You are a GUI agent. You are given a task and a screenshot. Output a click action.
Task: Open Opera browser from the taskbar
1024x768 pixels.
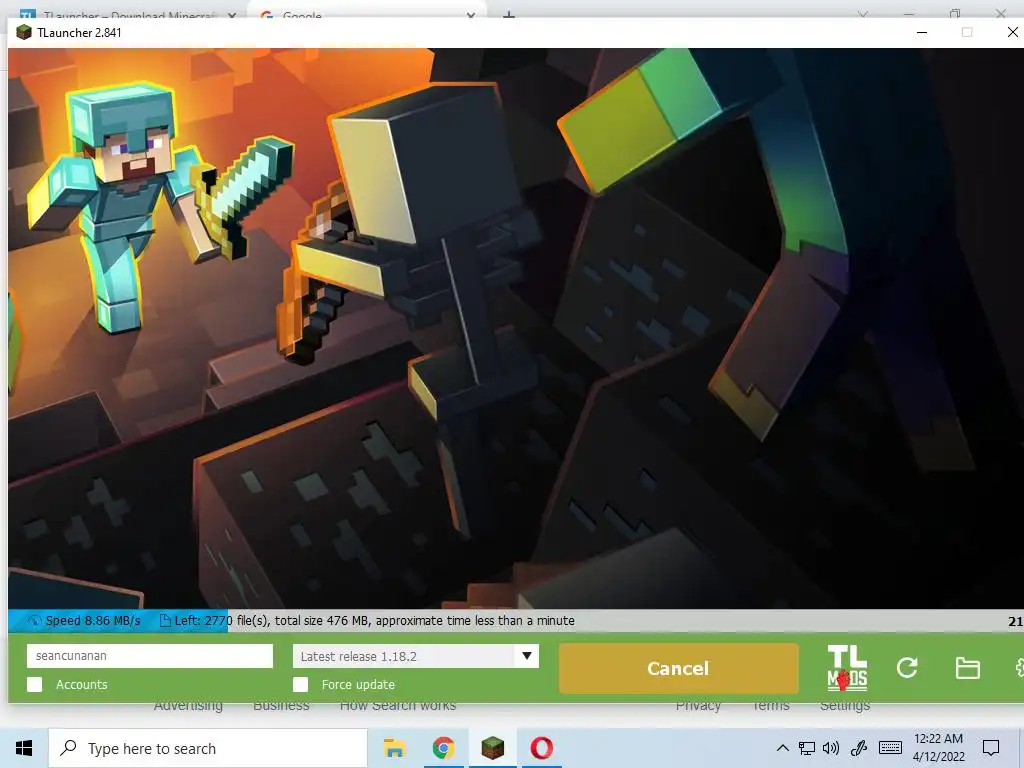pos(541,748)
